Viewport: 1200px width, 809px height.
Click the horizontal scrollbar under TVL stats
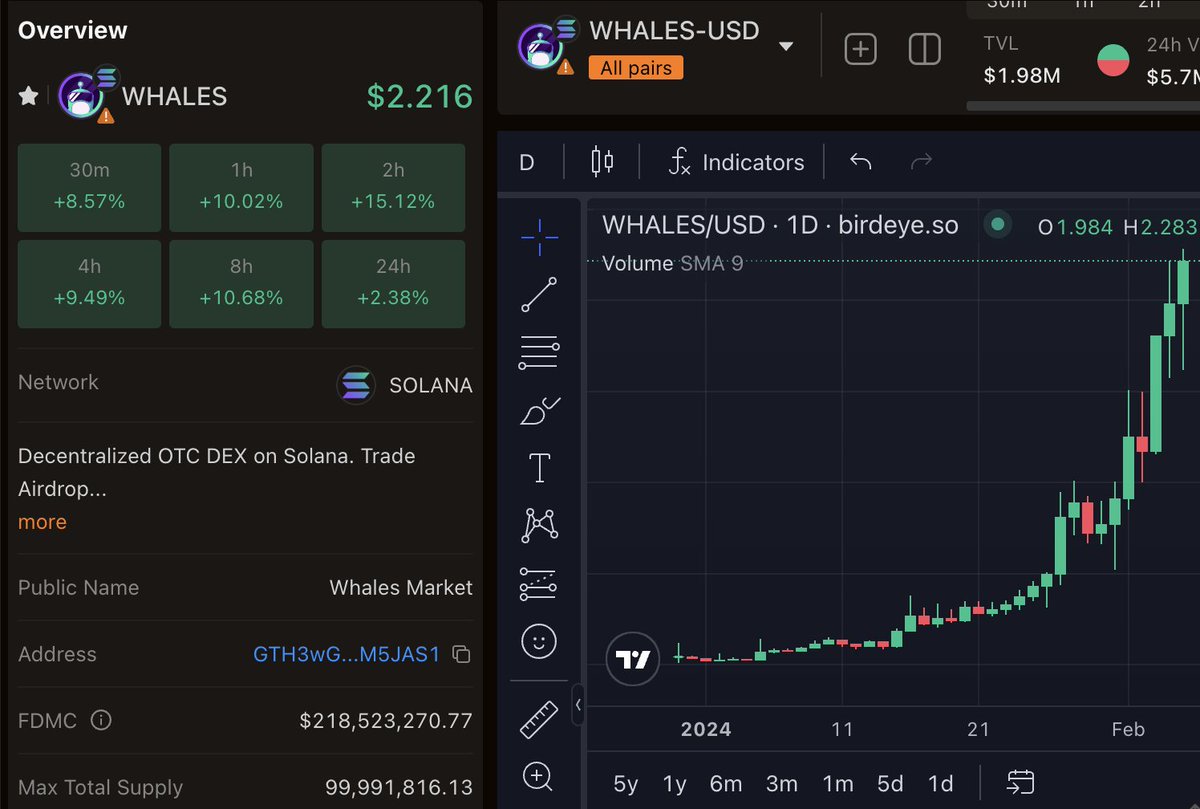point(1083,106)
